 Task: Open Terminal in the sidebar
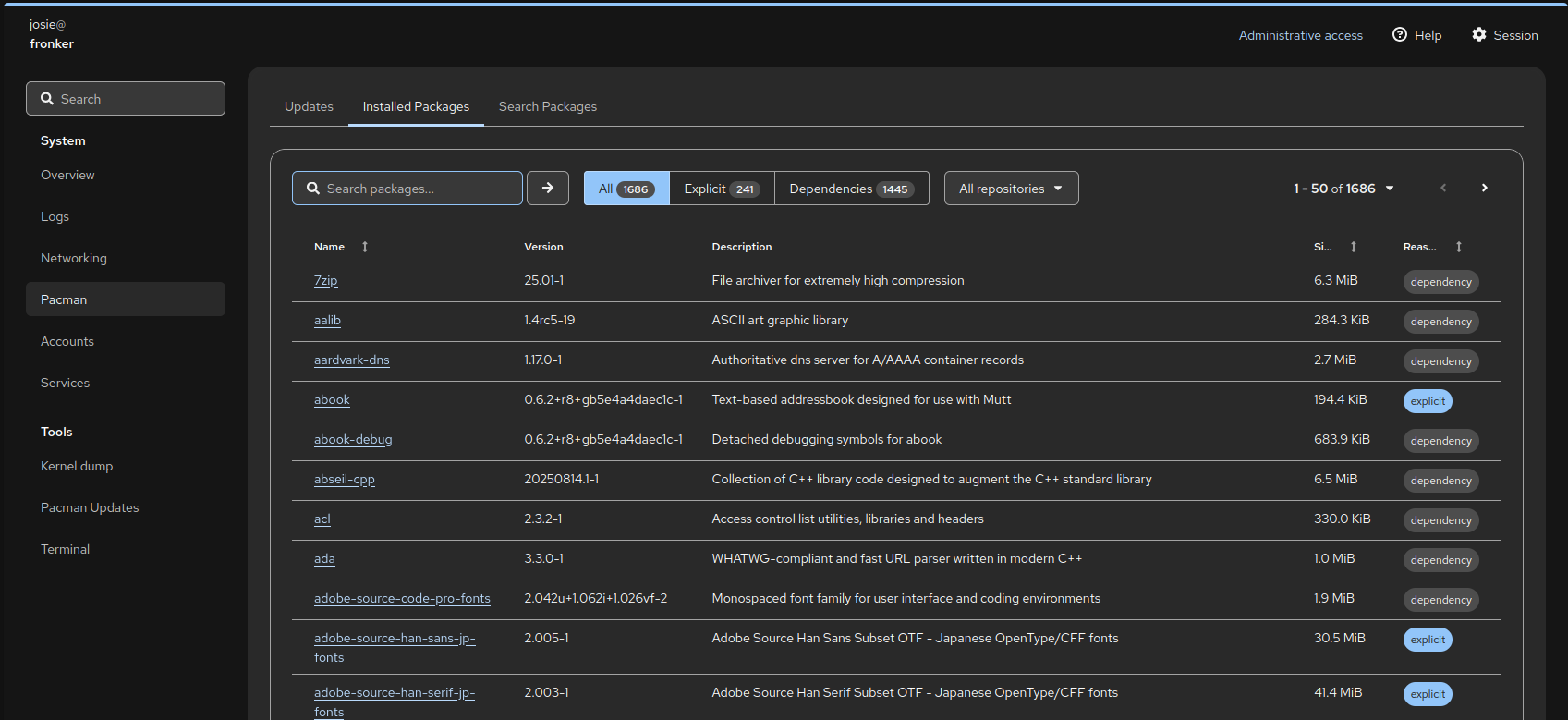tap(66, 549)
